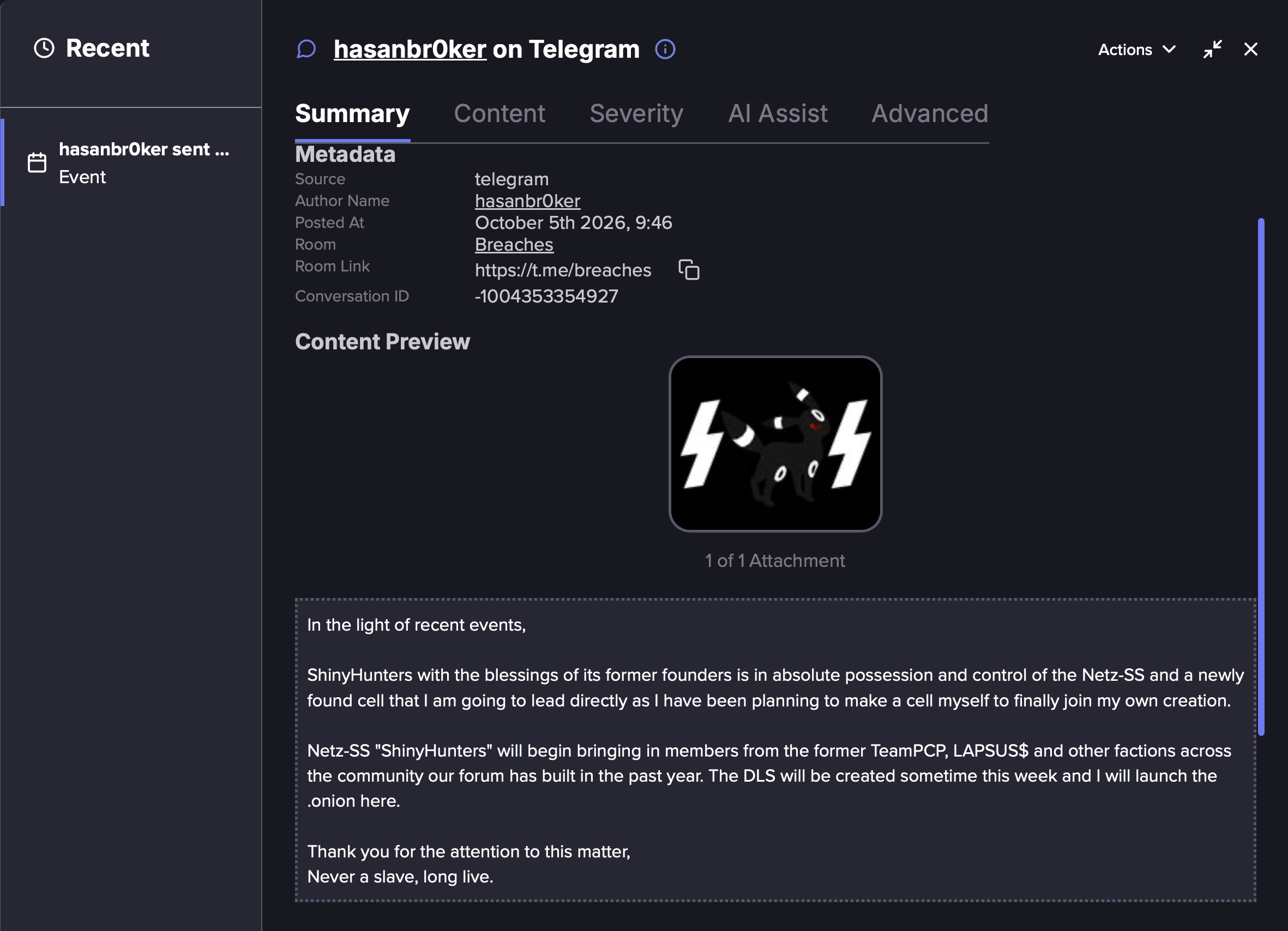Open the Actions dropdown menu

[x=1136, y=50]
